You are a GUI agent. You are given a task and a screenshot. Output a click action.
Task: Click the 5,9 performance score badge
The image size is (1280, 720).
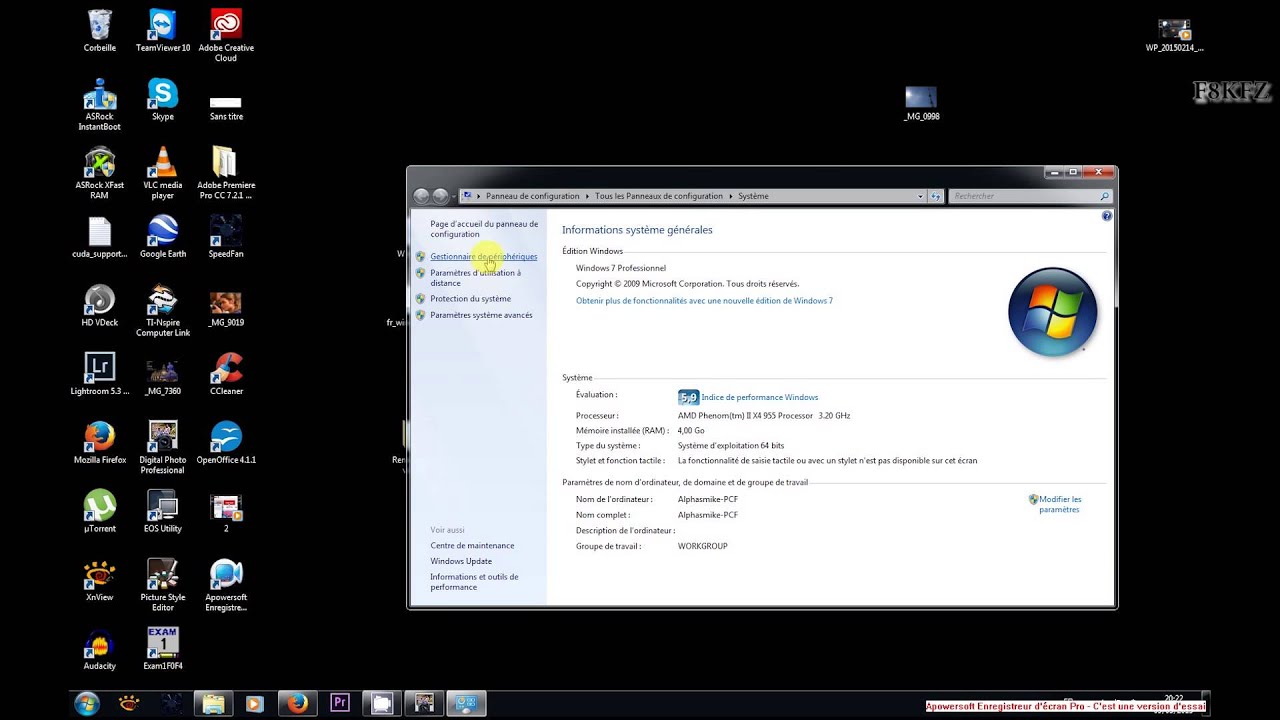[x=688, y=397]
